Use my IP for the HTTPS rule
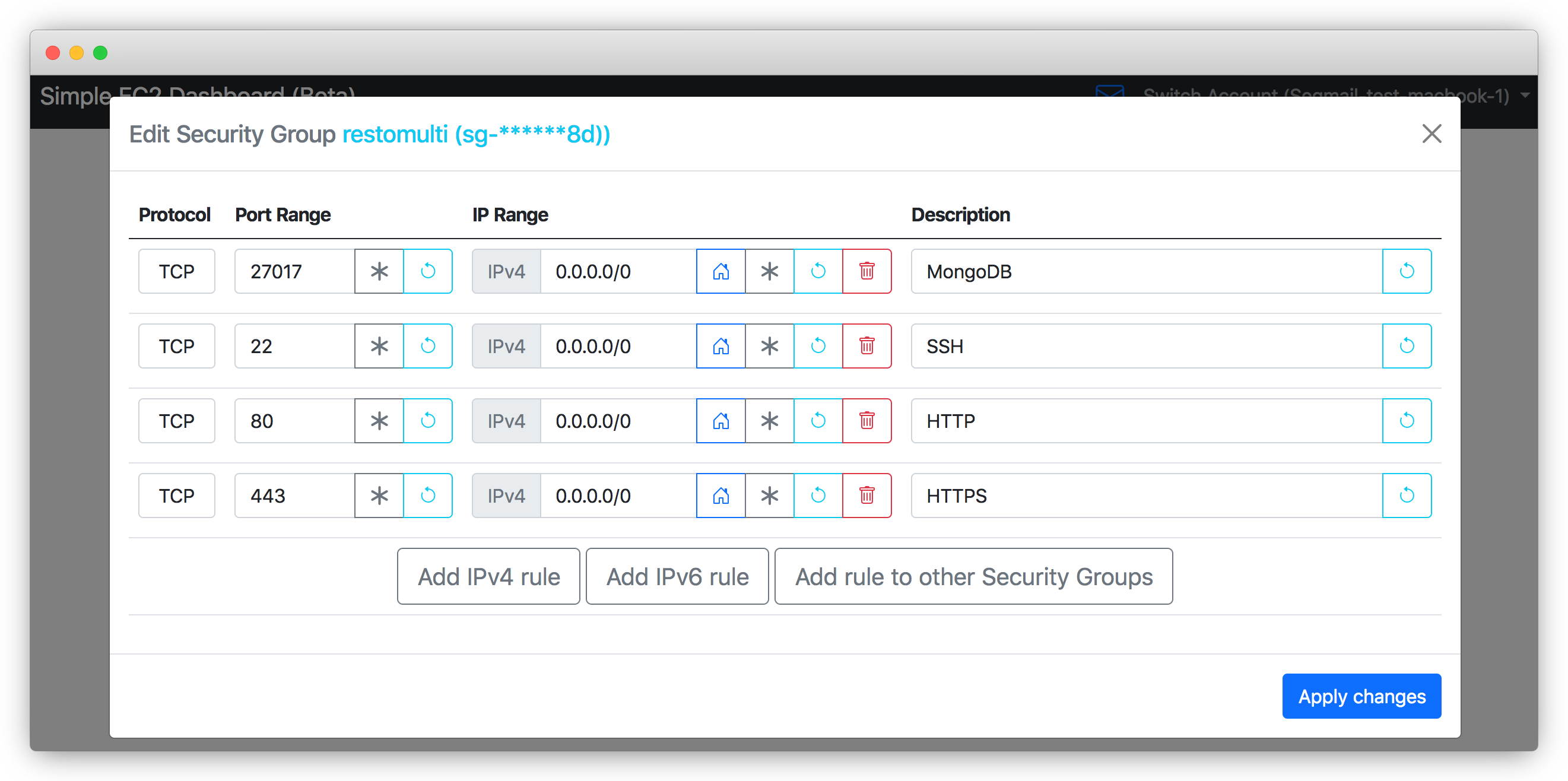1568x781 pixels. (x=720, y=496)
